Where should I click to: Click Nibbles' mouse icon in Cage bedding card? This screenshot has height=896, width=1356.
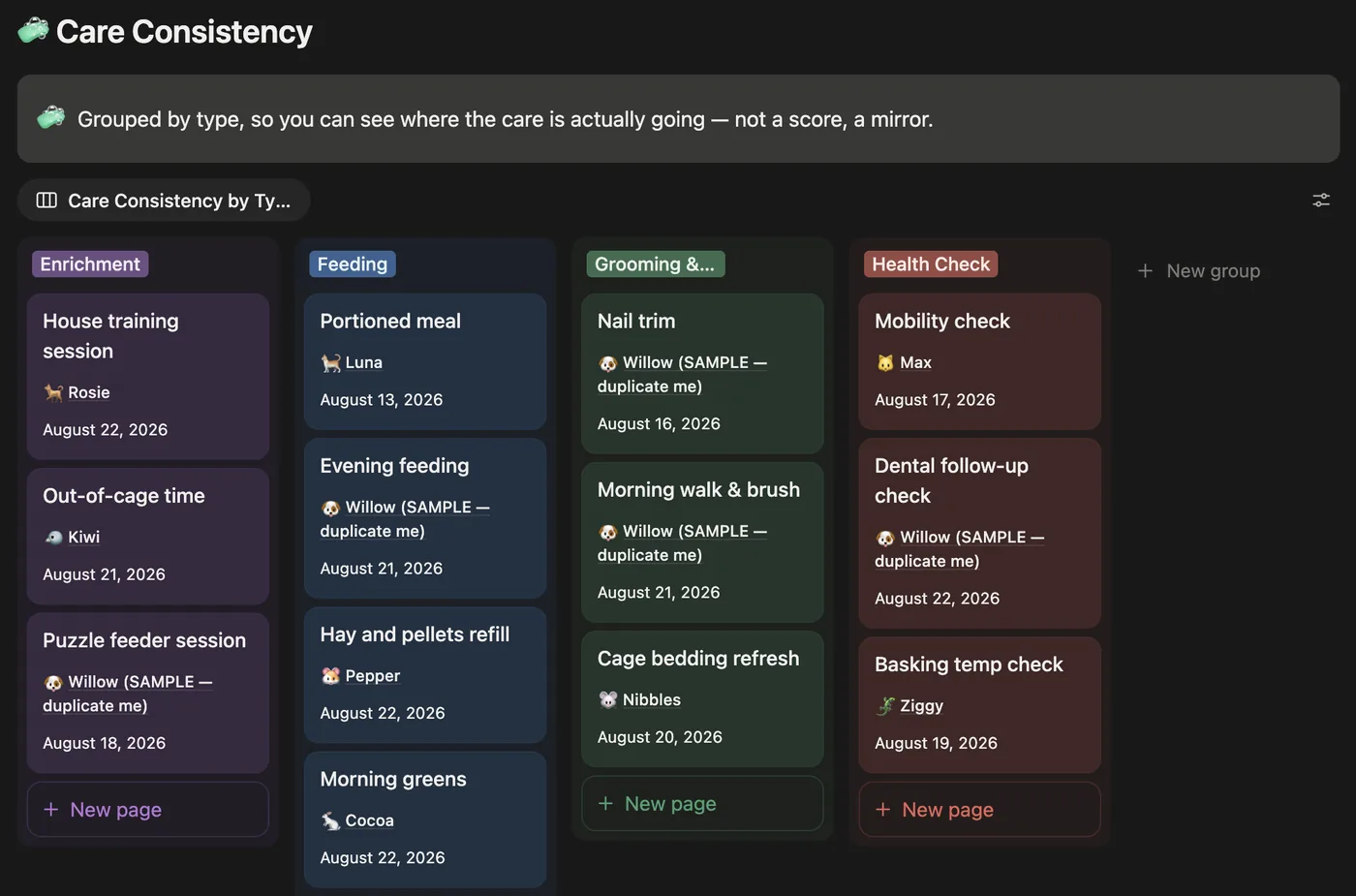(608, 699)
